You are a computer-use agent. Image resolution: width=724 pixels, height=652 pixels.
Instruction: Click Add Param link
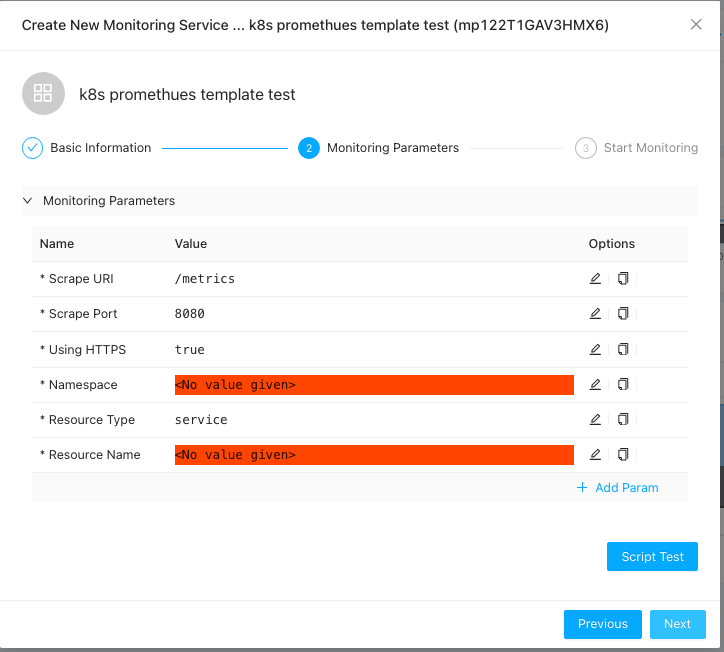[x=618, y=488]
